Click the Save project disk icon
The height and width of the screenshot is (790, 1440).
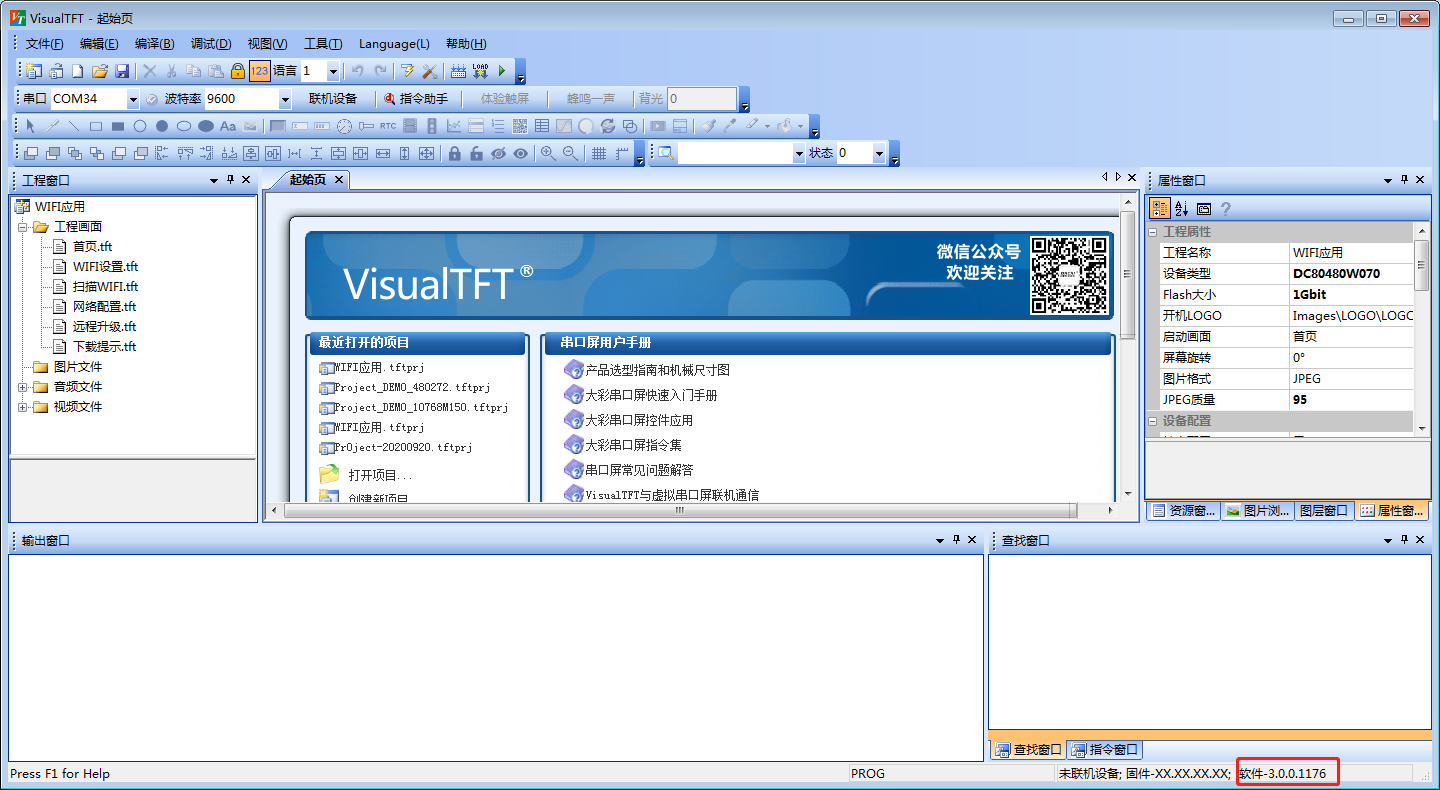tap(122, 71)
